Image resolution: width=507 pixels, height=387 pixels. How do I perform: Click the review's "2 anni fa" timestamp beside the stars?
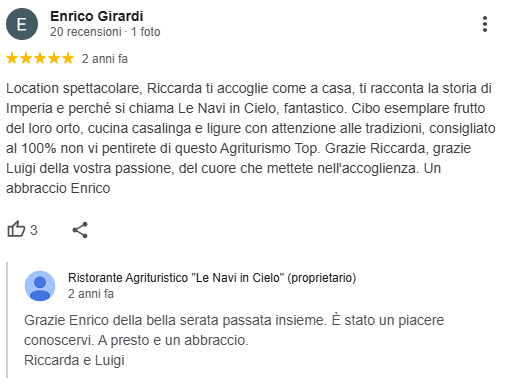pyautogui.click(x=105, y=59)
